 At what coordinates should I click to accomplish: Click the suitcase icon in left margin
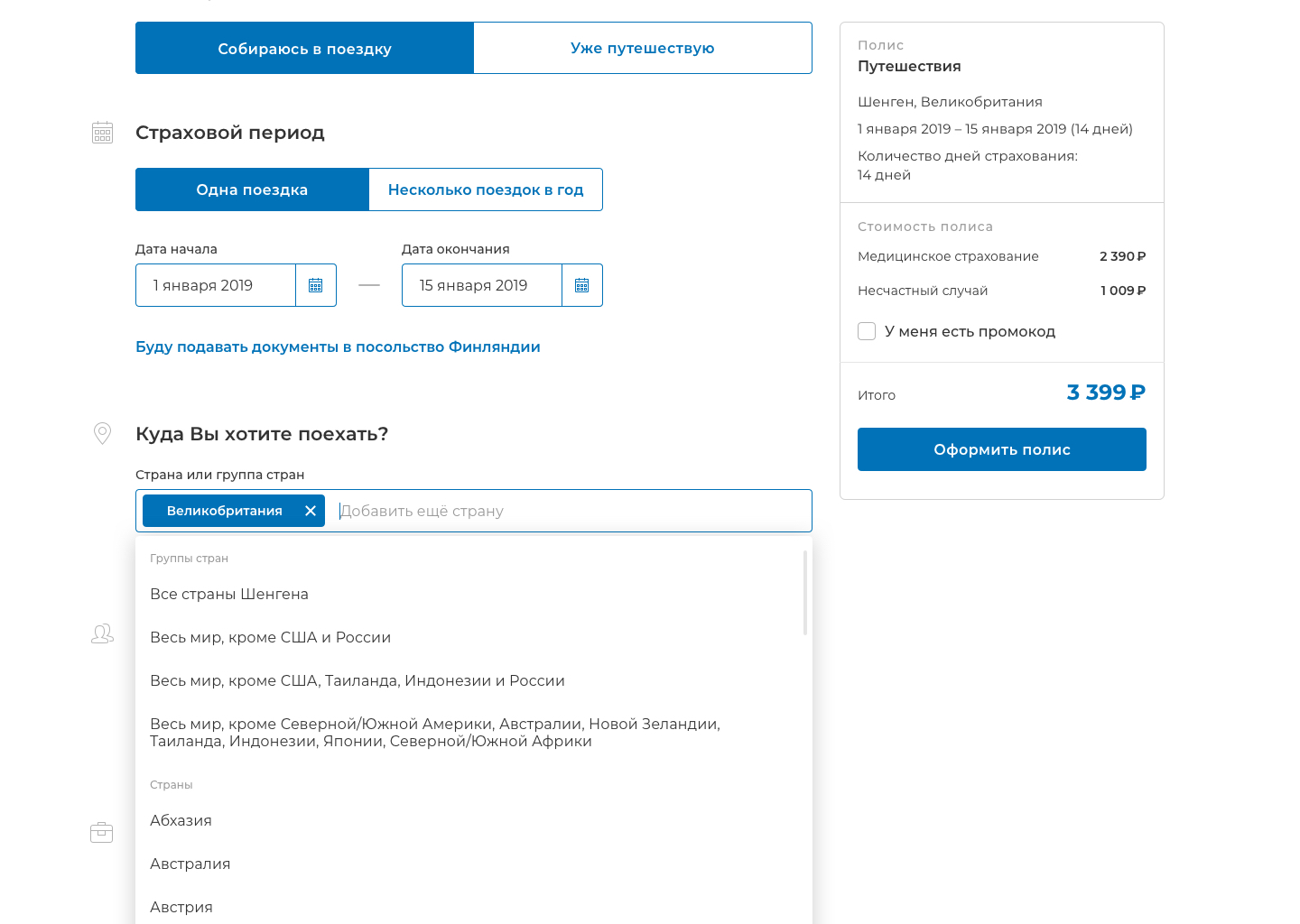coord(102,832)
